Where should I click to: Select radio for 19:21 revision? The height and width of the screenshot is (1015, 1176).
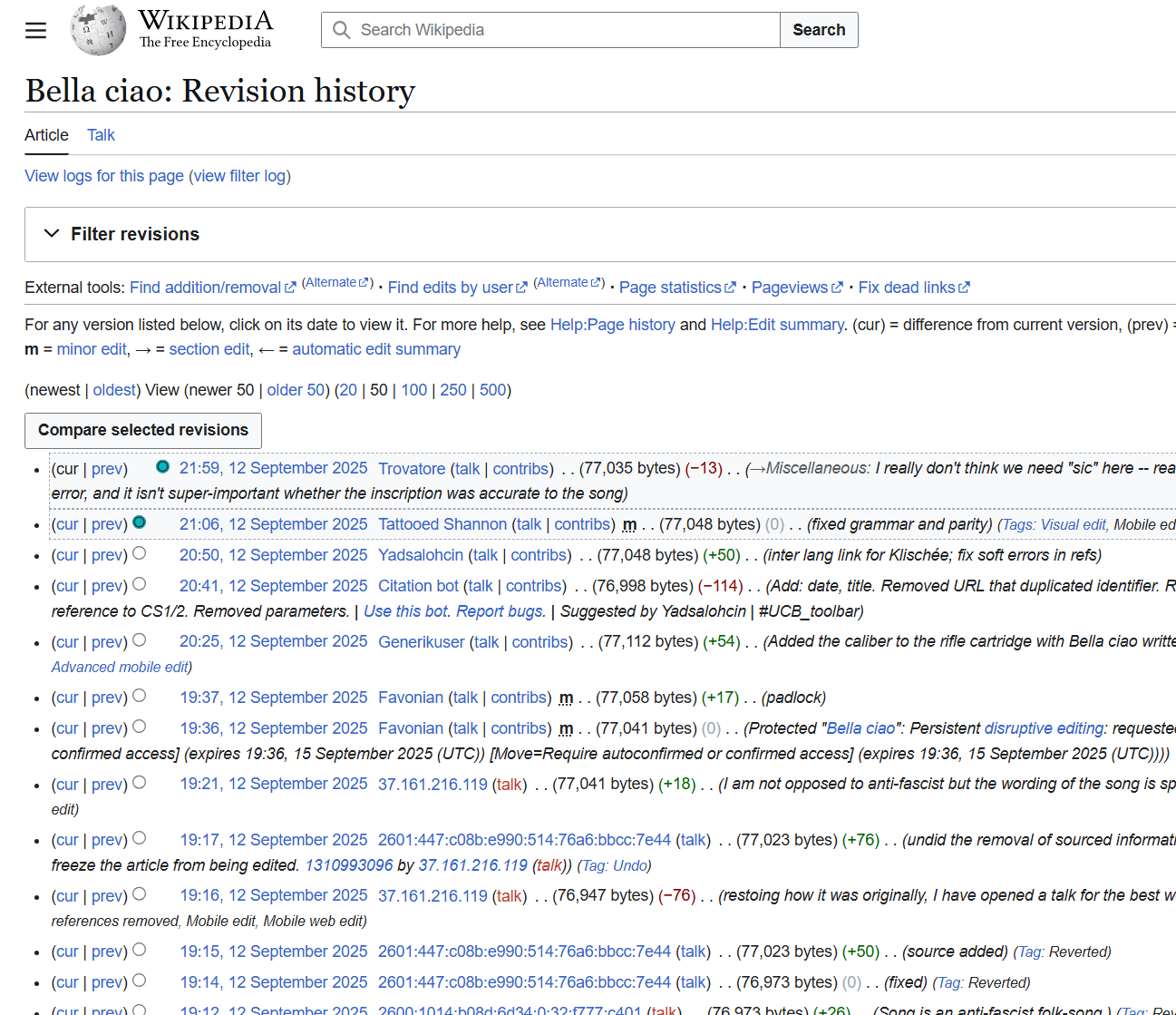click(139, 783)
